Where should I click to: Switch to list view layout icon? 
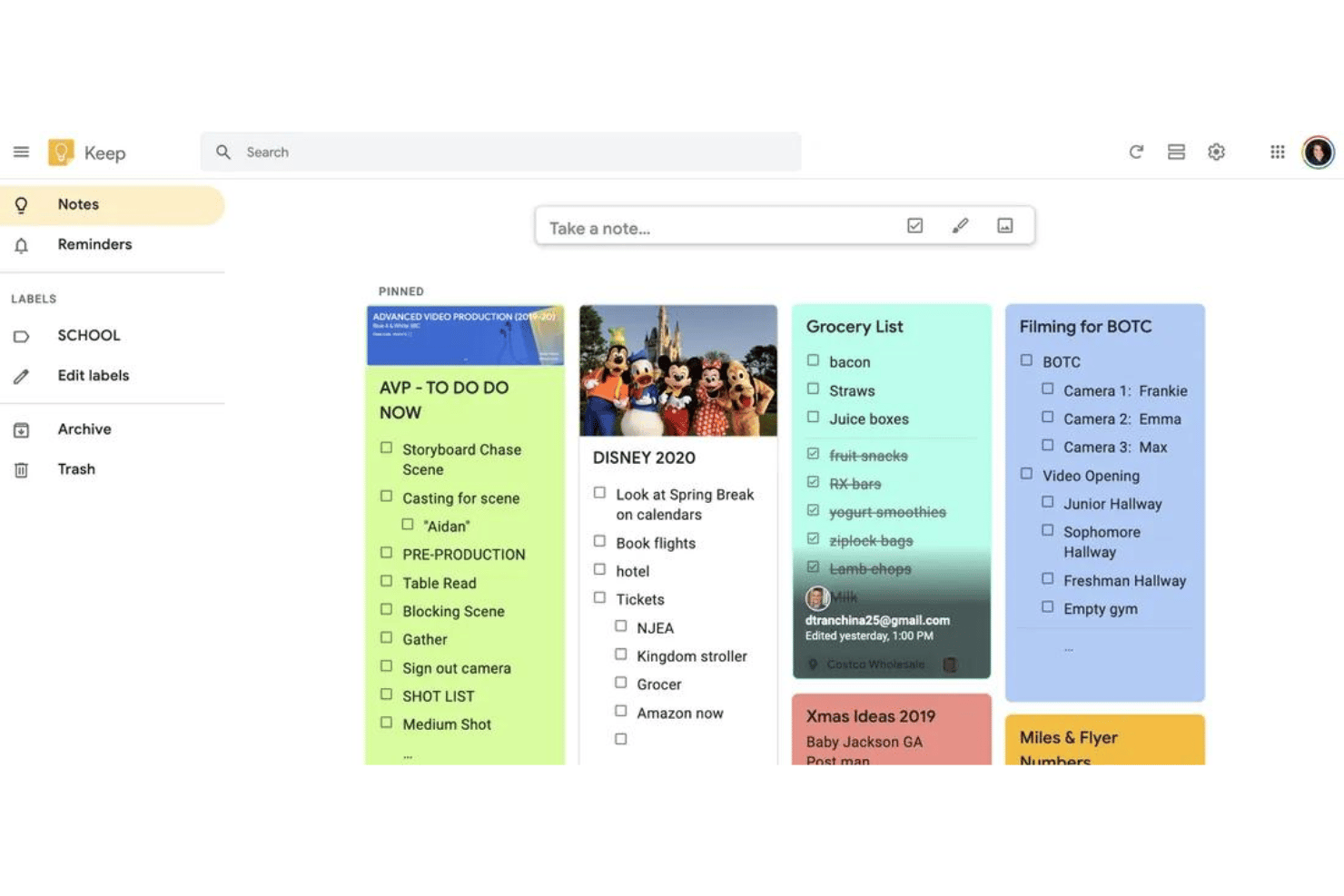pyautogui.click(x=1176, y=152)
